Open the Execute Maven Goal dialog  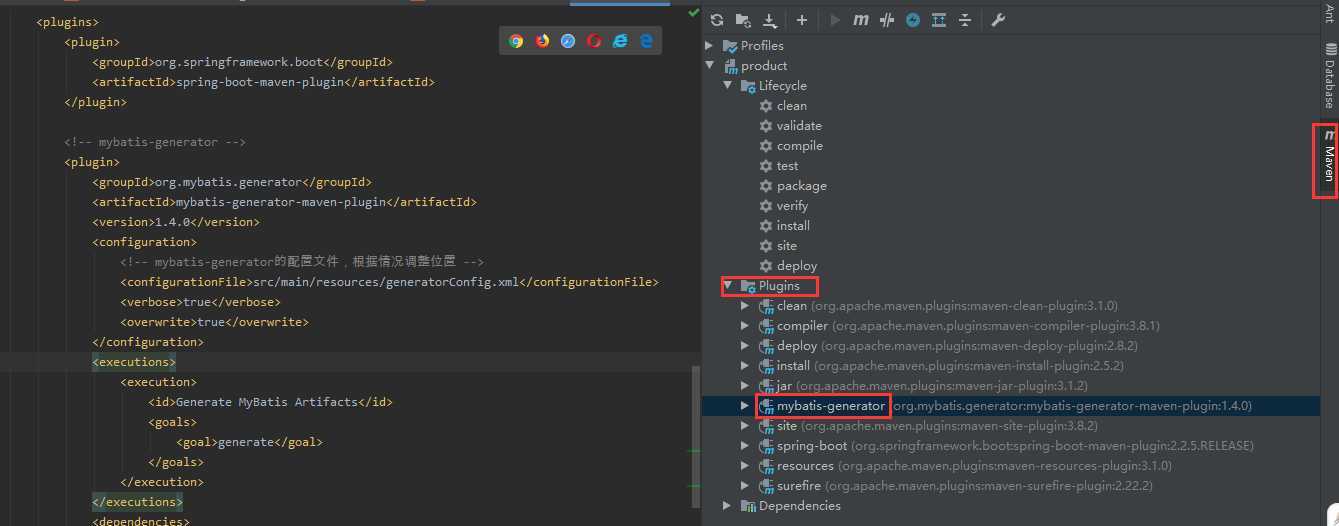click(861, 19)
